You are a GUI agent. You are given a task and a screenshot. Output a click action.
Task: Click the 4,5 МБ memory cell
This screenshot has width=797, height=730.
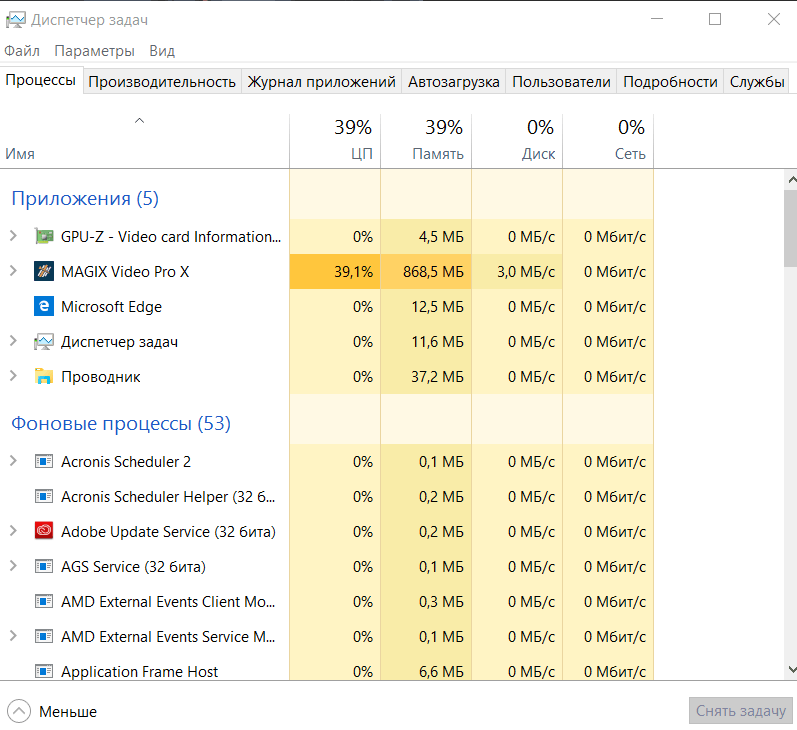point(426,236)
